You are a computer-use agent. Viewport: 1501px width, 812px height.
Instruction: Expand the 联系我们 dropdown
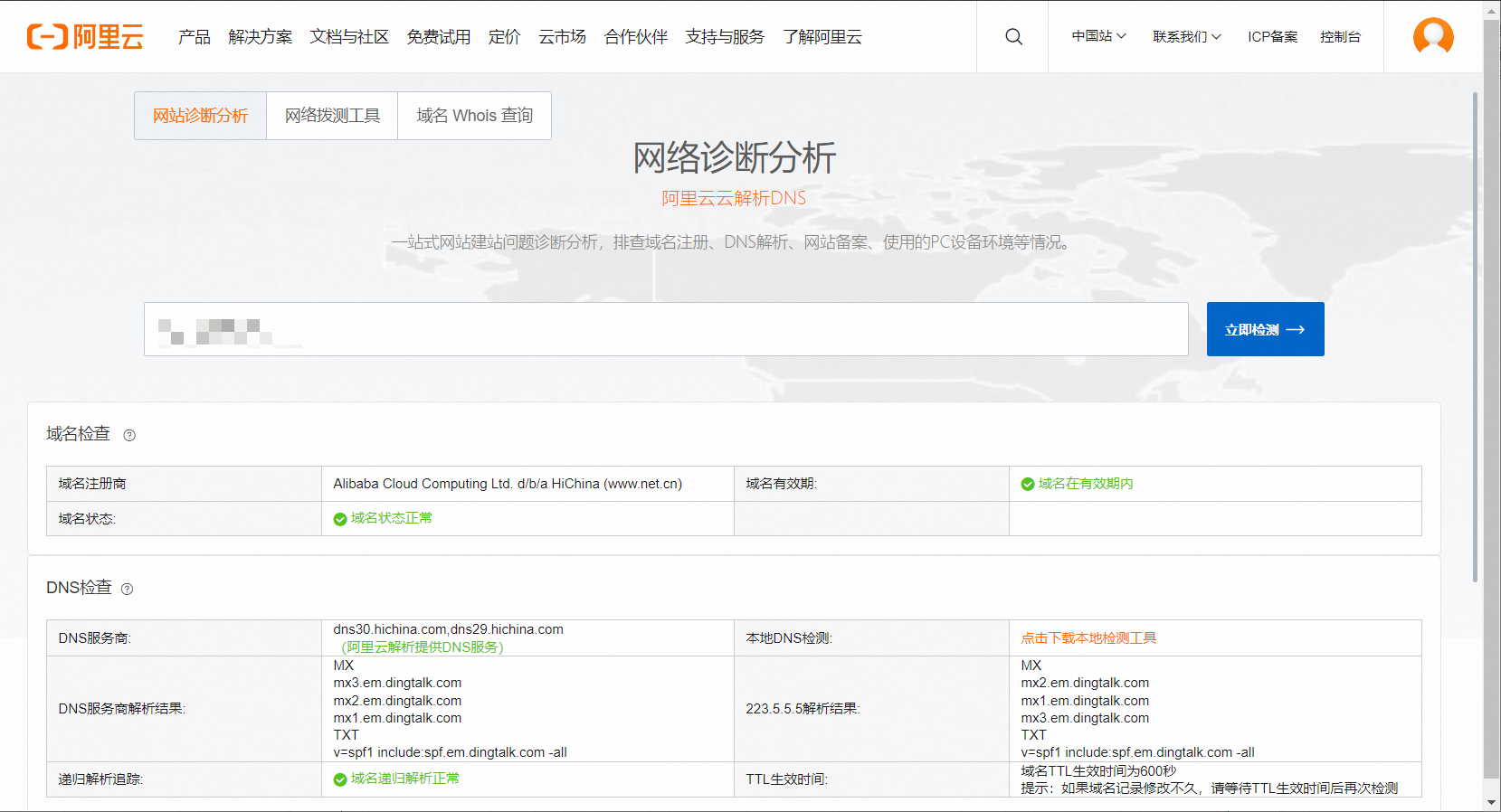coord(1187,36)
